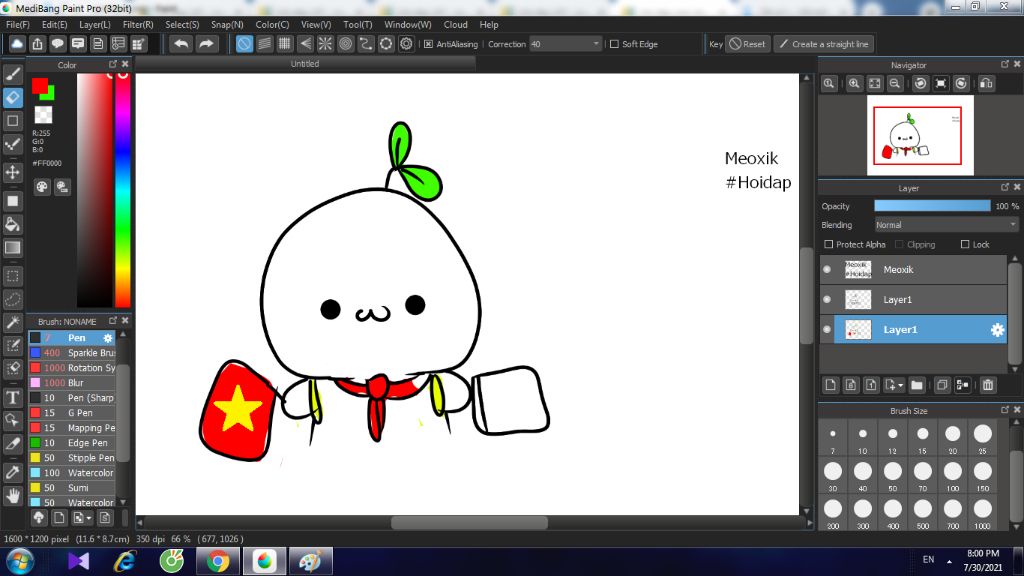Turn snap off icon

(x=244, y=44)
